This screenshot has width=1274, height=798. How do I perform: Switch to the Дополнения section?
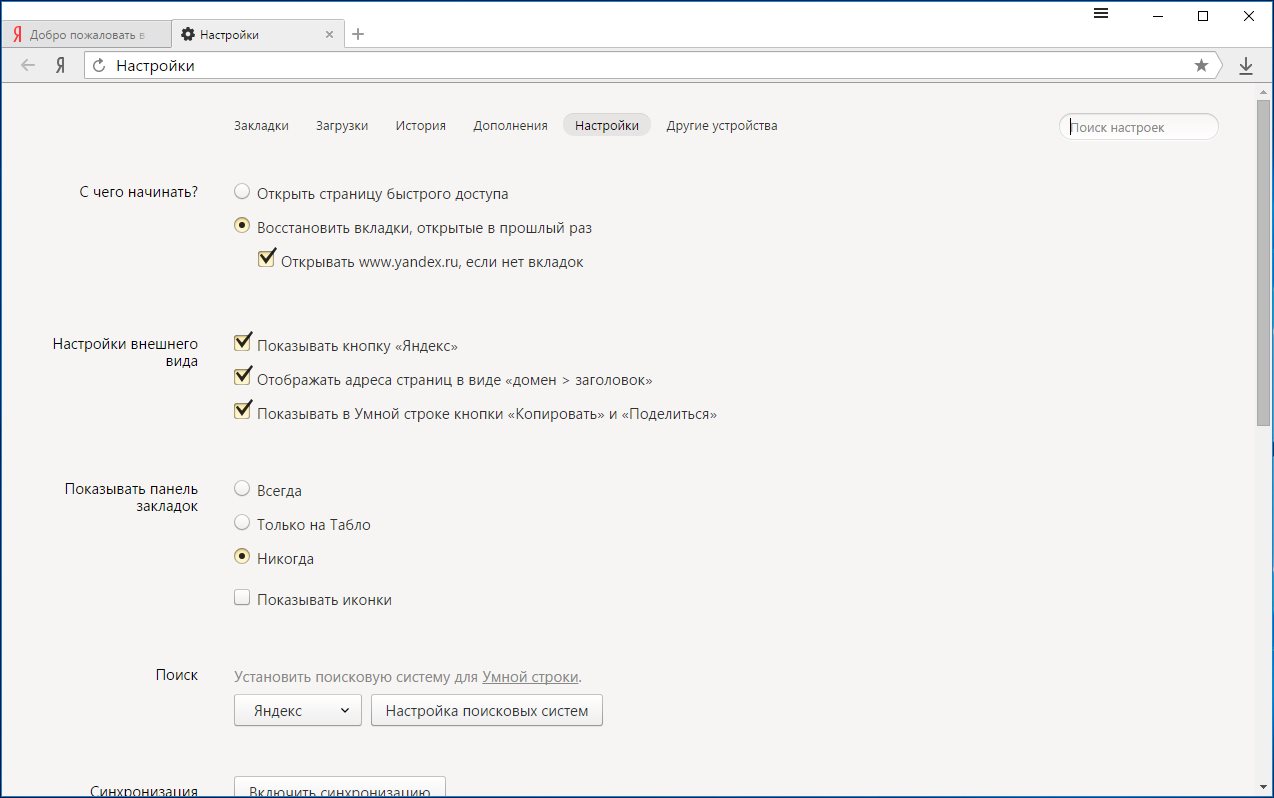click(510, 126)
